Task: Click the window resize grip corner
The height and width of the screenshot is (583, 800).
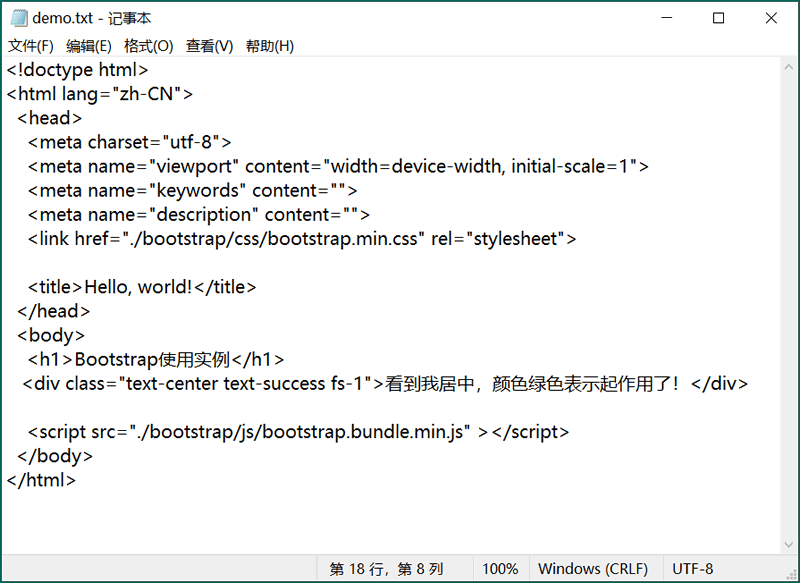Action: [x=791, y=574]
